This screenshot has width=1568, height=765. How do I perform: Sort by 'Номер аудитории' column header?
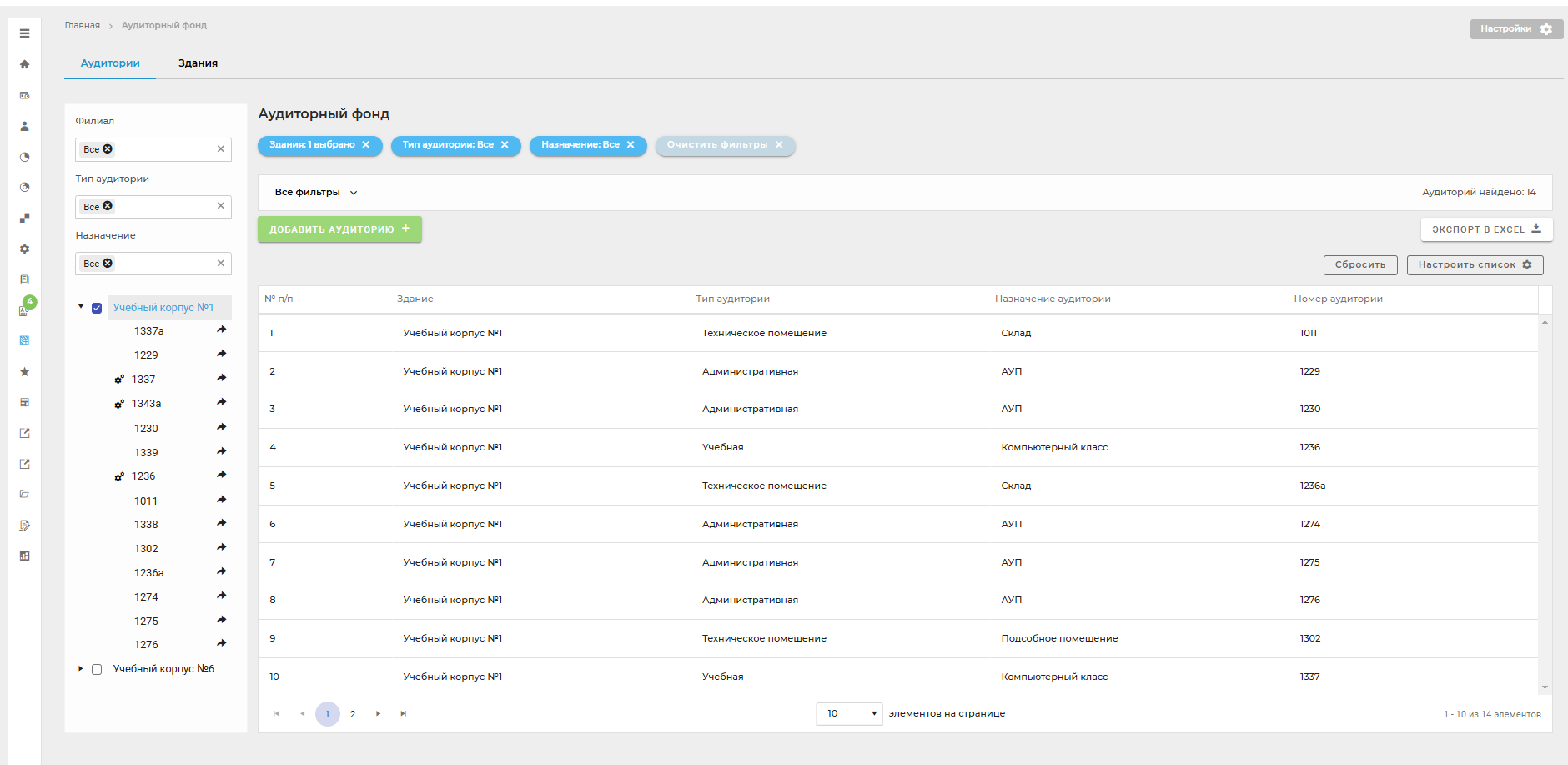1338,299
